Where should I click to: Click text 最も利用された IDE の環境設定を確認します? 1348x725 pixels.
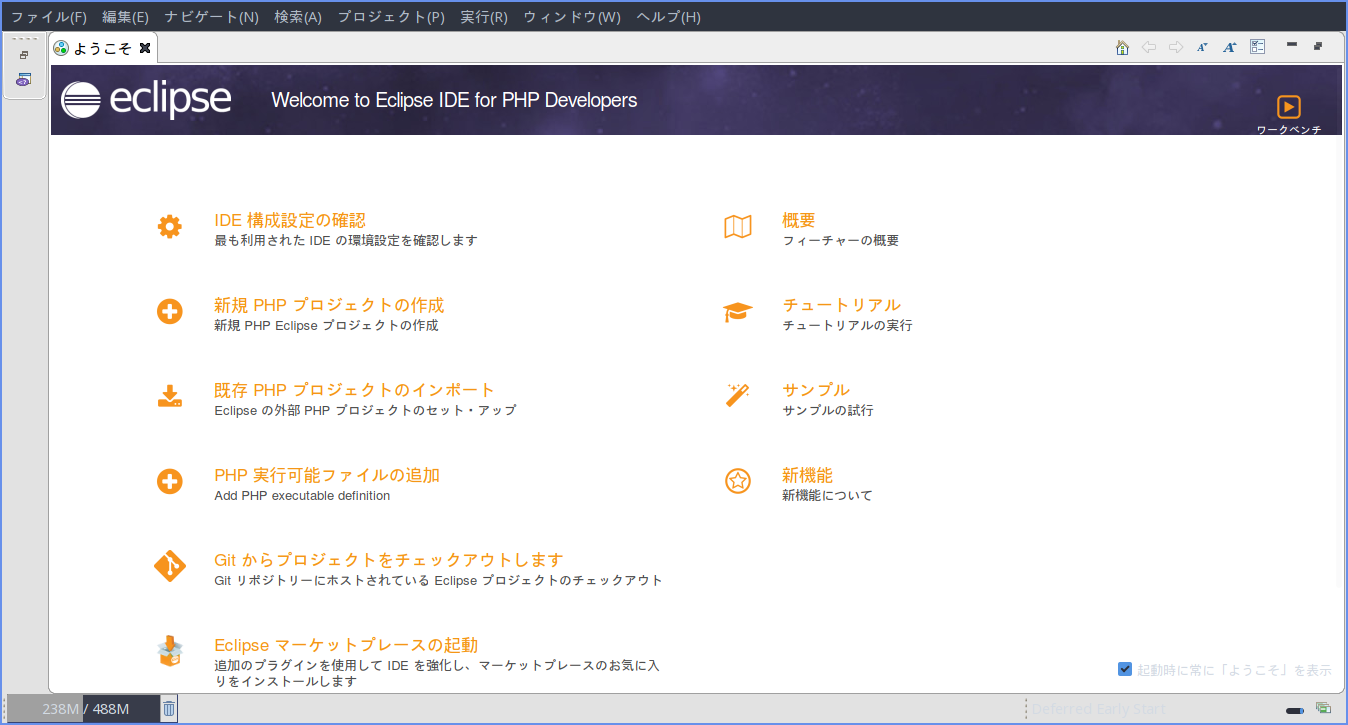tap(346, 241)
